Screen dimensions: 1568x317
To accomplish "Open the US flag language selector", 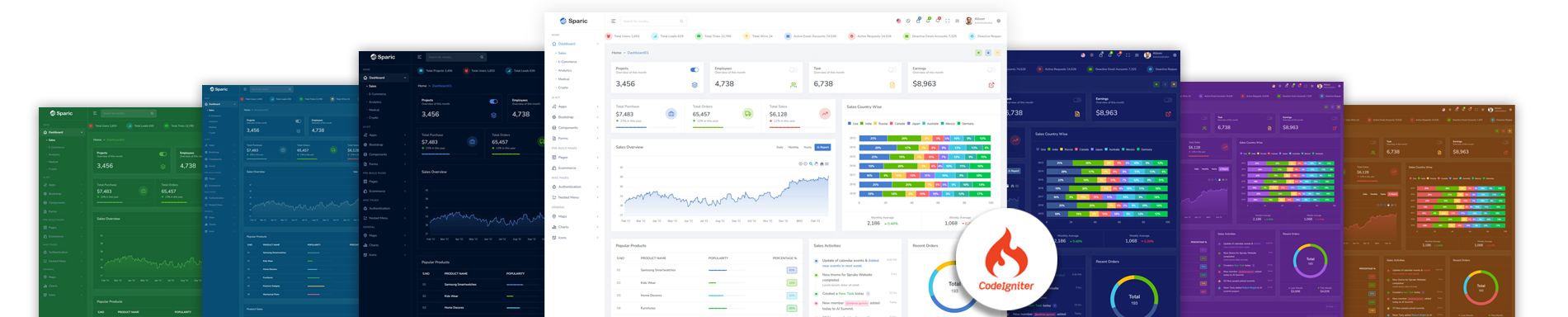I will click(x=898, y=21).
